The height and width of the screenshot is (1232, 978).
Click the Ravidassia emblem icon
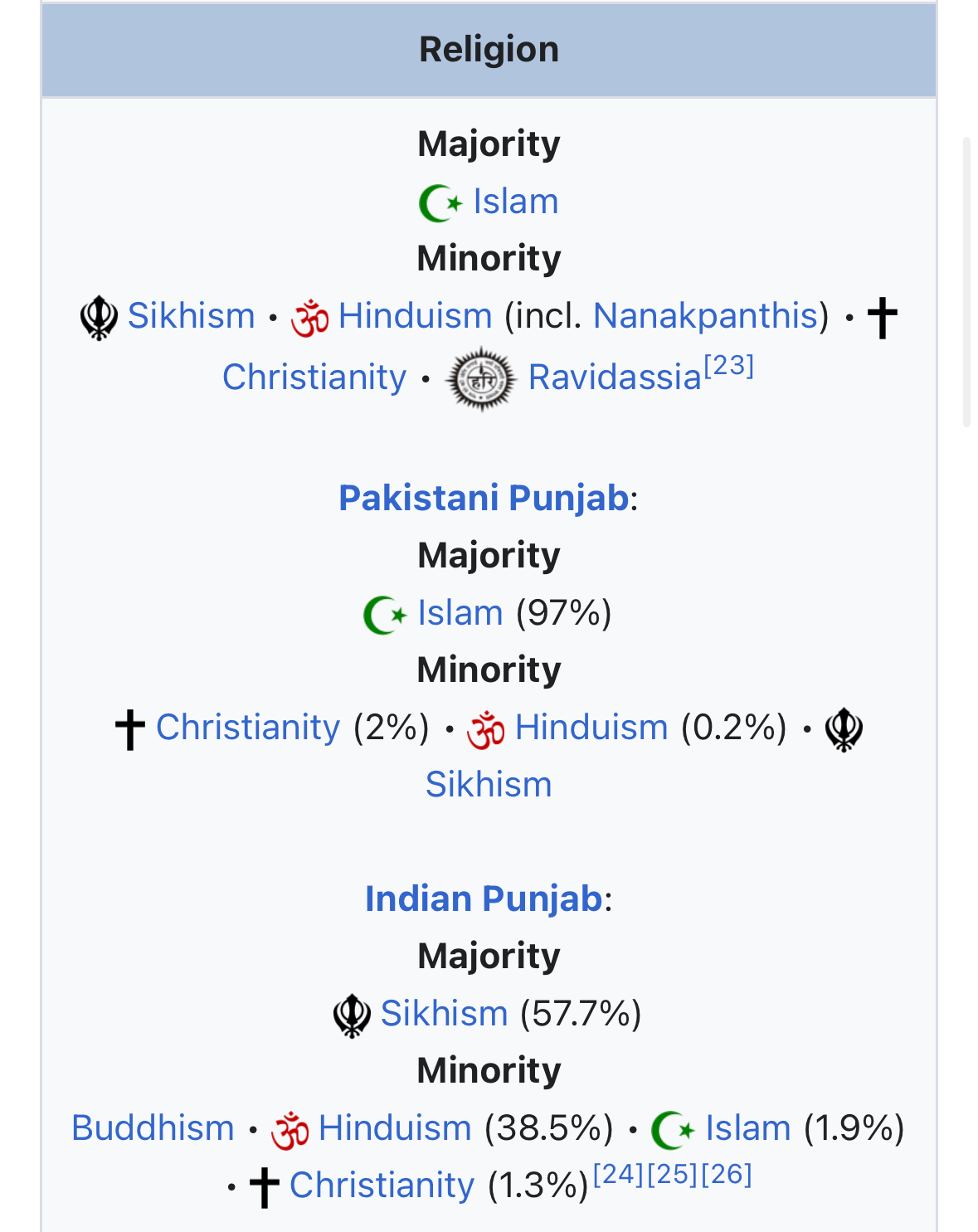pos(480,379)
